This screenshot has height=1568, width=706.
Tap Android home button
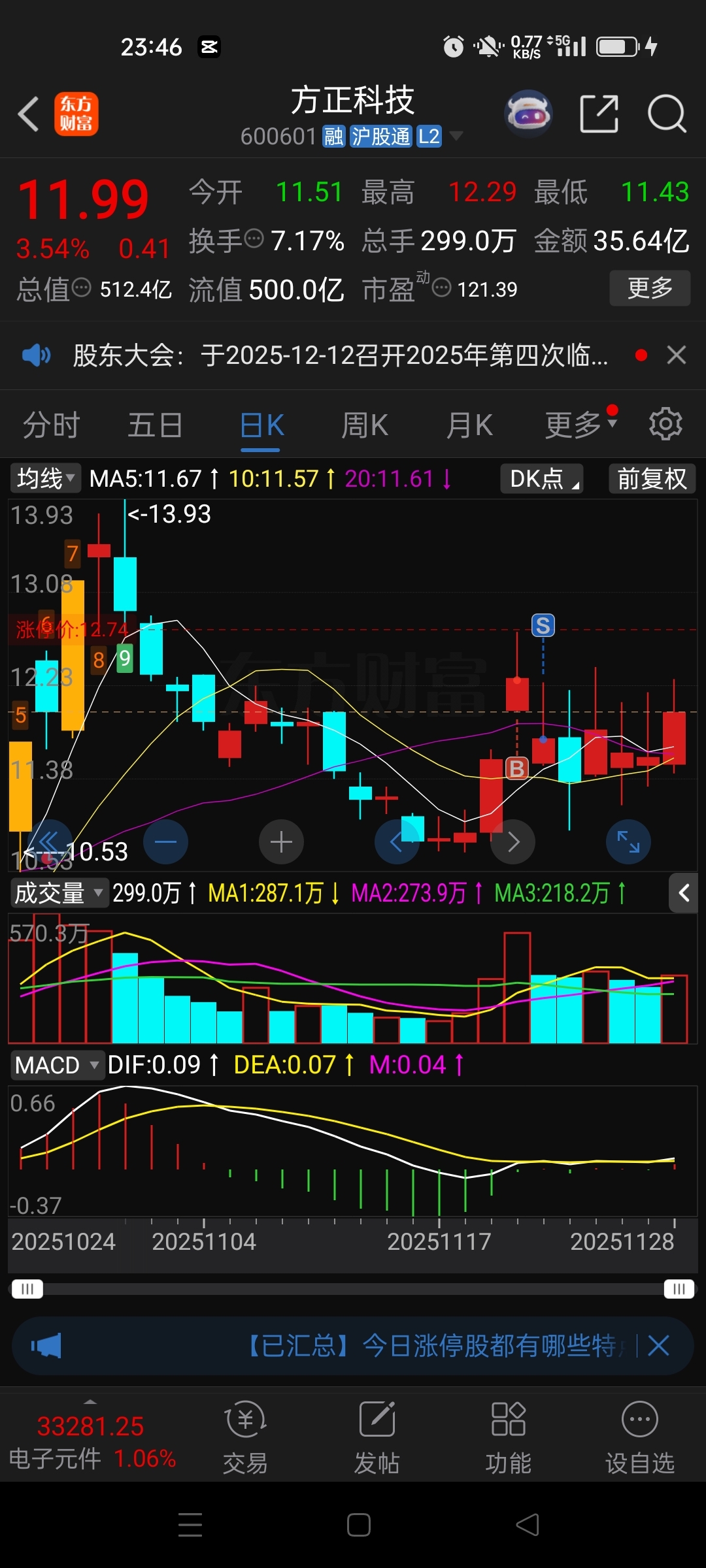358,1525
